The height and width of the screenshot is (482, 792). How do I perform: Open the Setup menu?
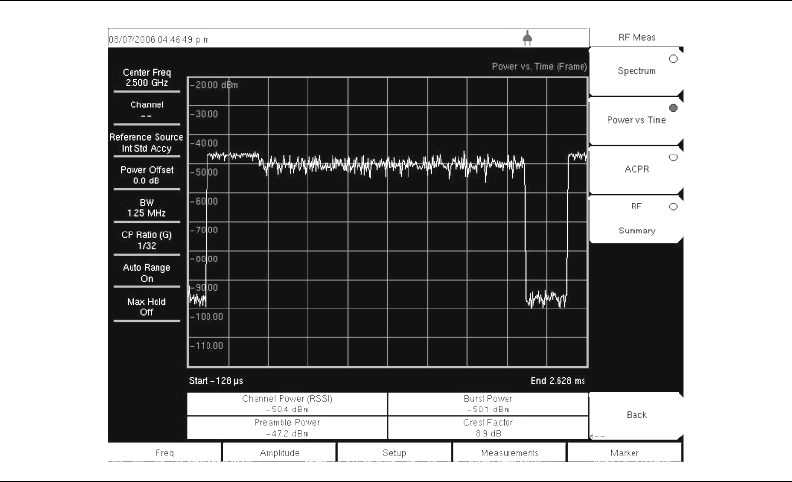pyautogui.click(x=394, y=453)
